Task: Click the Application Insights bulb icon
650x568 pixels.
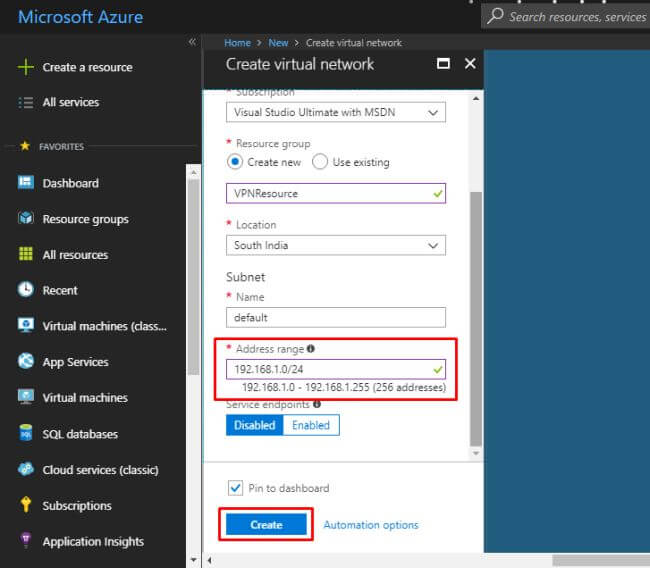Action: click(26, 541)
